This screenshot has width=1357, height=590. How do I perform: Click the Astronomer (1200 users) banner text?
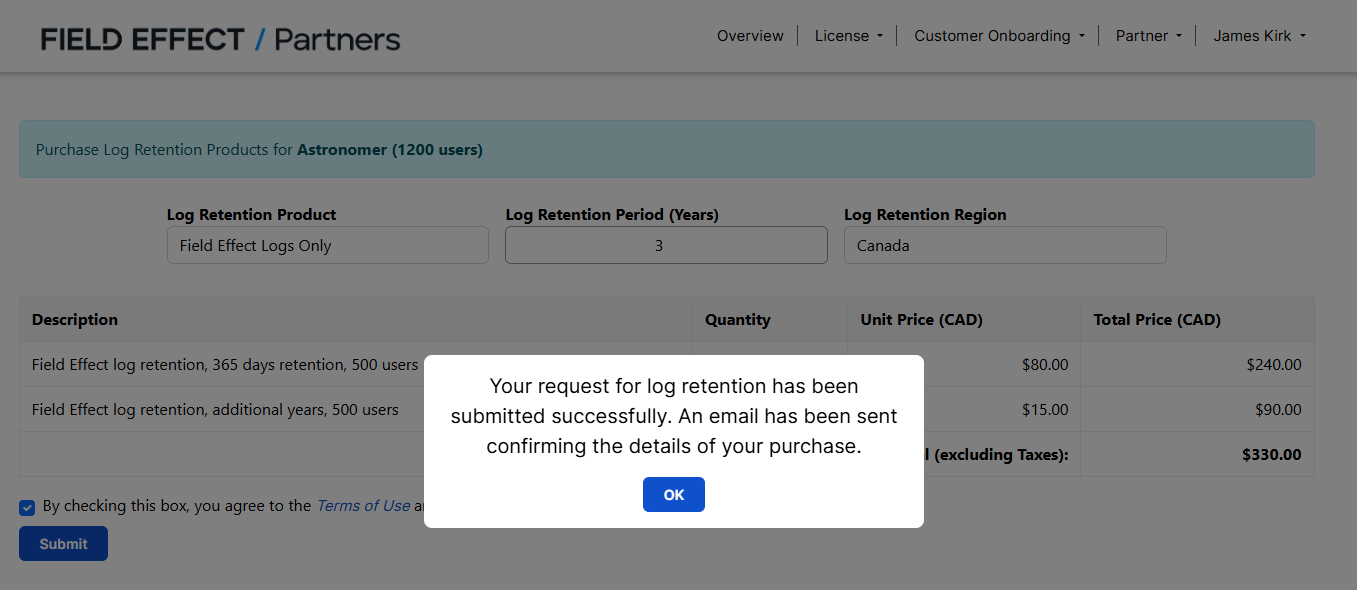pos(390,150)
